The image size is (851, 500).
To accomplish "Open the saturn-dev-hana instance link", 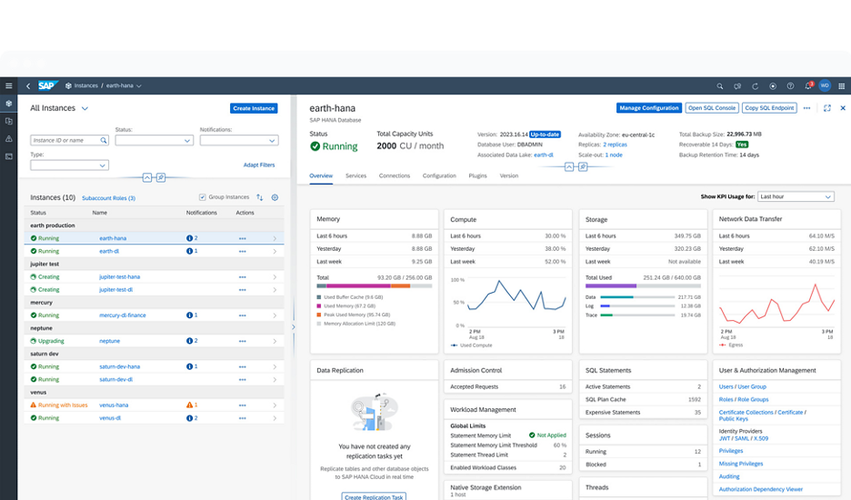I will 119,367.
